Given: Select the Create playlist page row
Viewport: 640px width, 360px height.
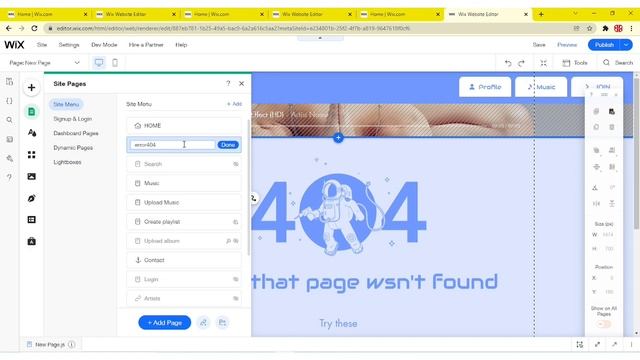Looking at the screenshot, I should 184,222.
